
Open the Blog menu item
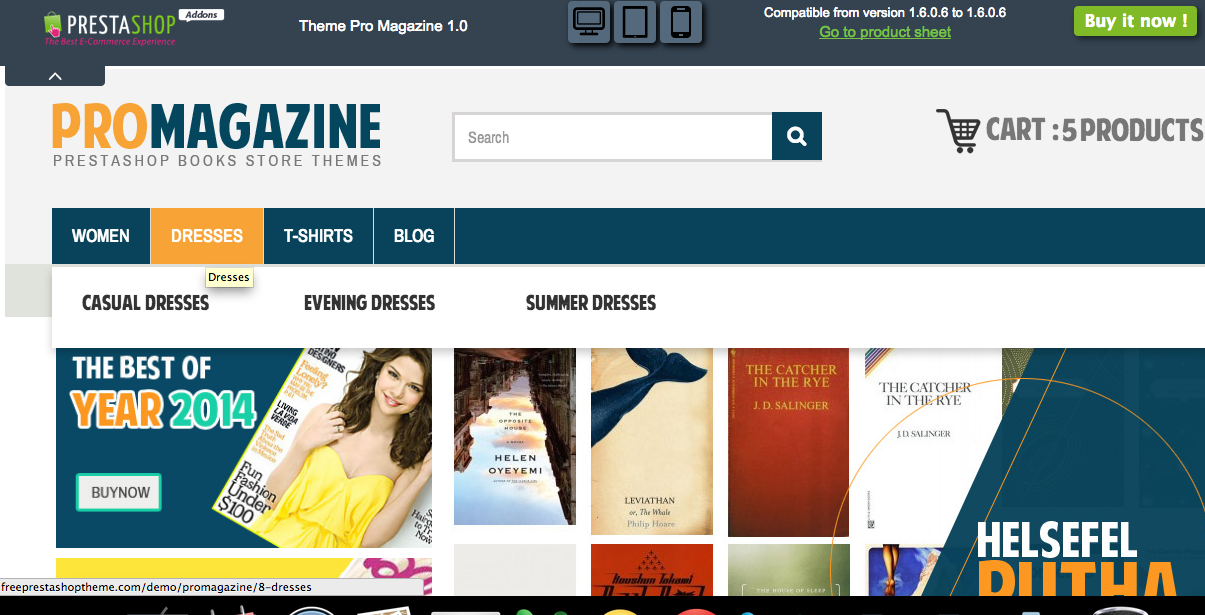[x=414, y=236]
